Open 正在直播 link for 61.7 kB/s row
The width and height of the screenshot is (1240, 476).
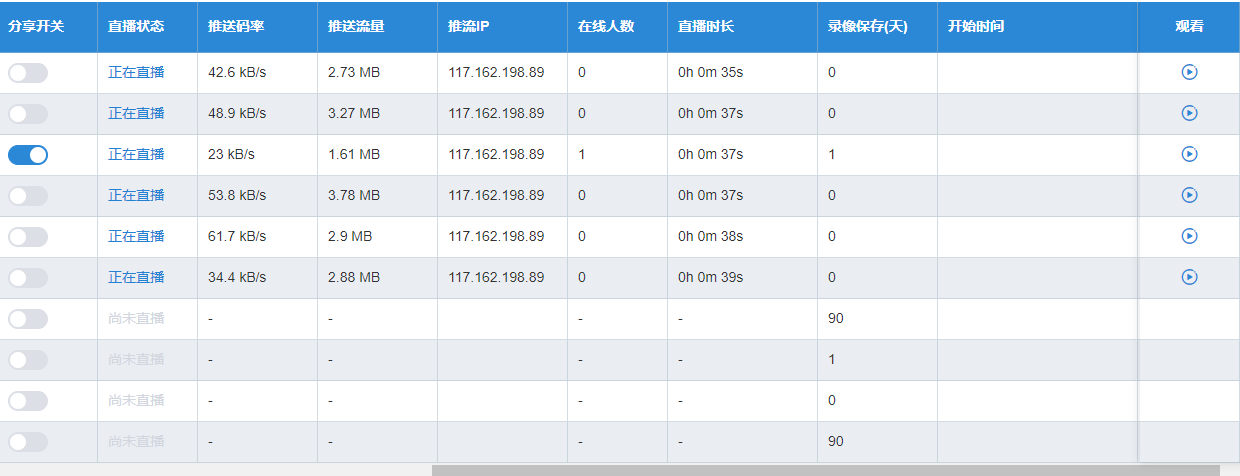[x=136, y=236]
